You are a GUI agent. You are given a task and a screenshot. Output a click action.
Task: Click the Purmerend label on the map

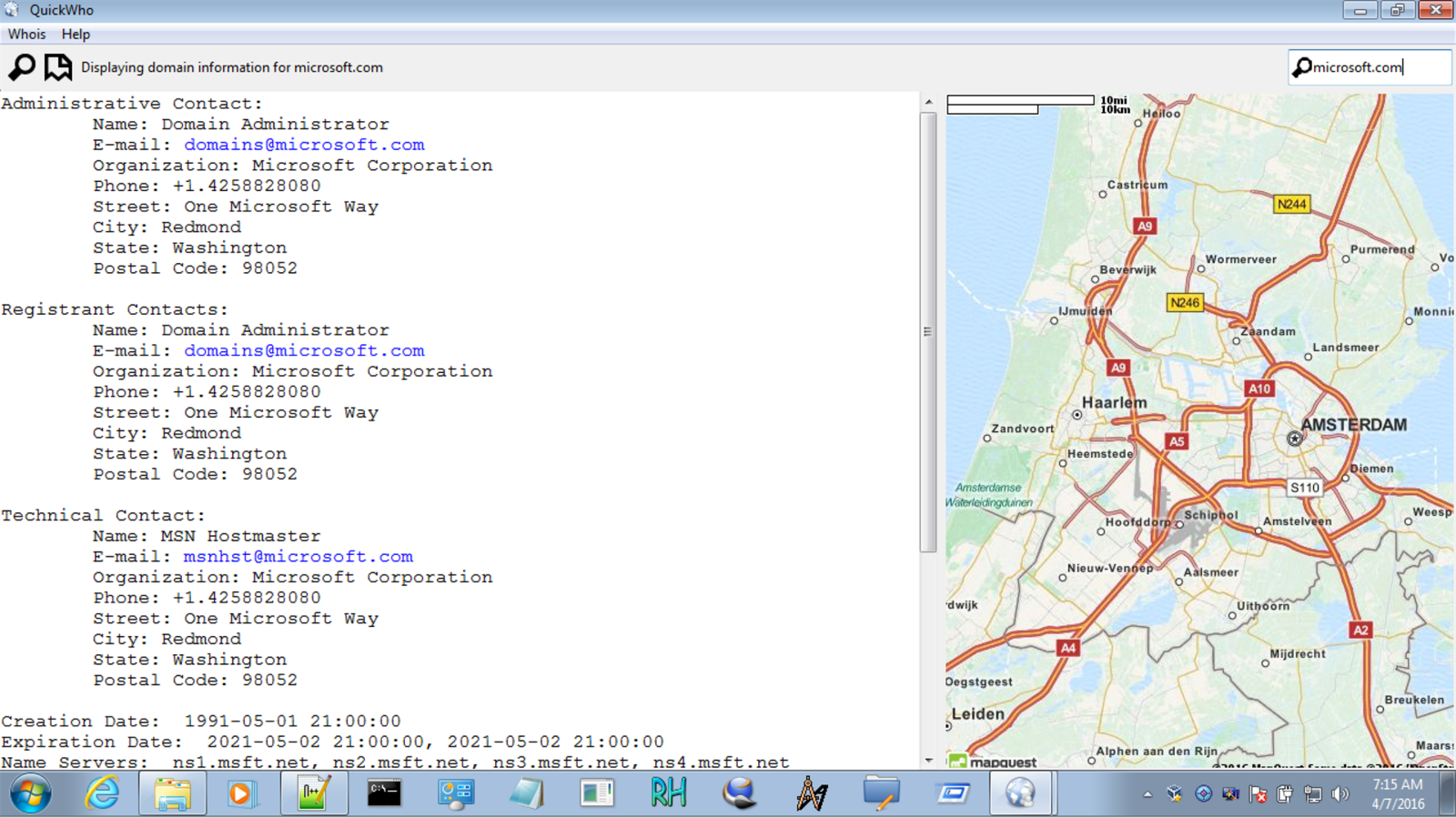coord(1382,249)
